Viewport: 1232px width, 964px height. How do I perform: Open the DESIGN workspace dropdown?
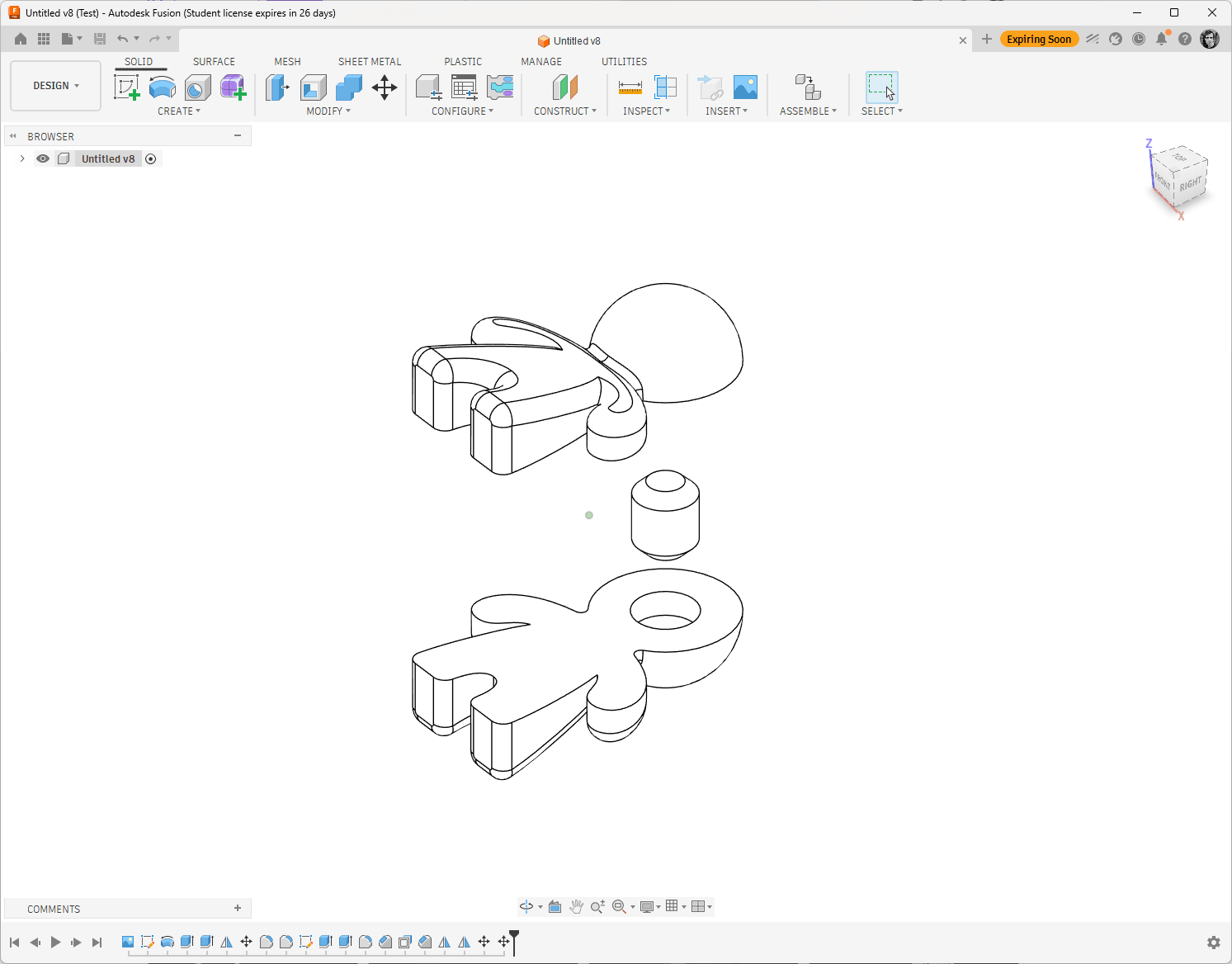tap(56, 86)
